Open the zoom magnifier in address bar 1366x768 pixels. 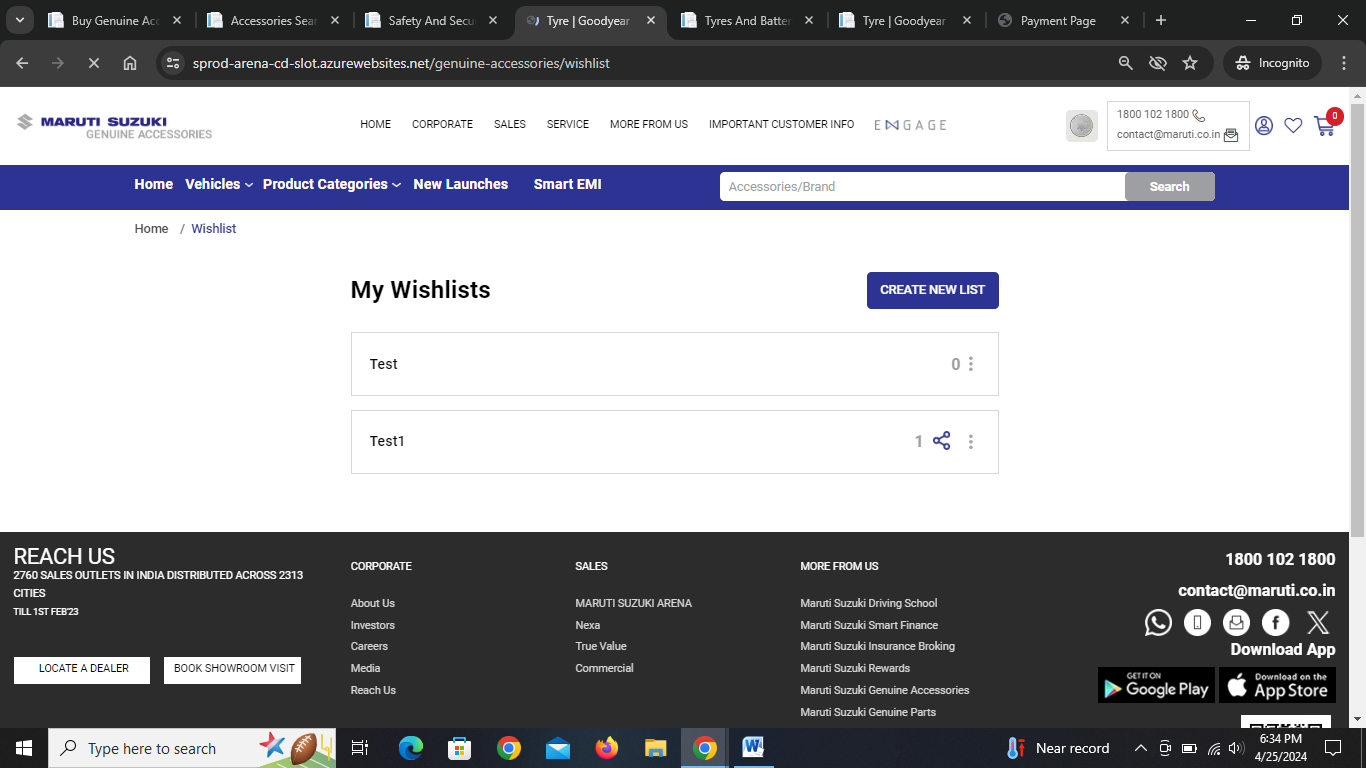[x=1126, y=63]
